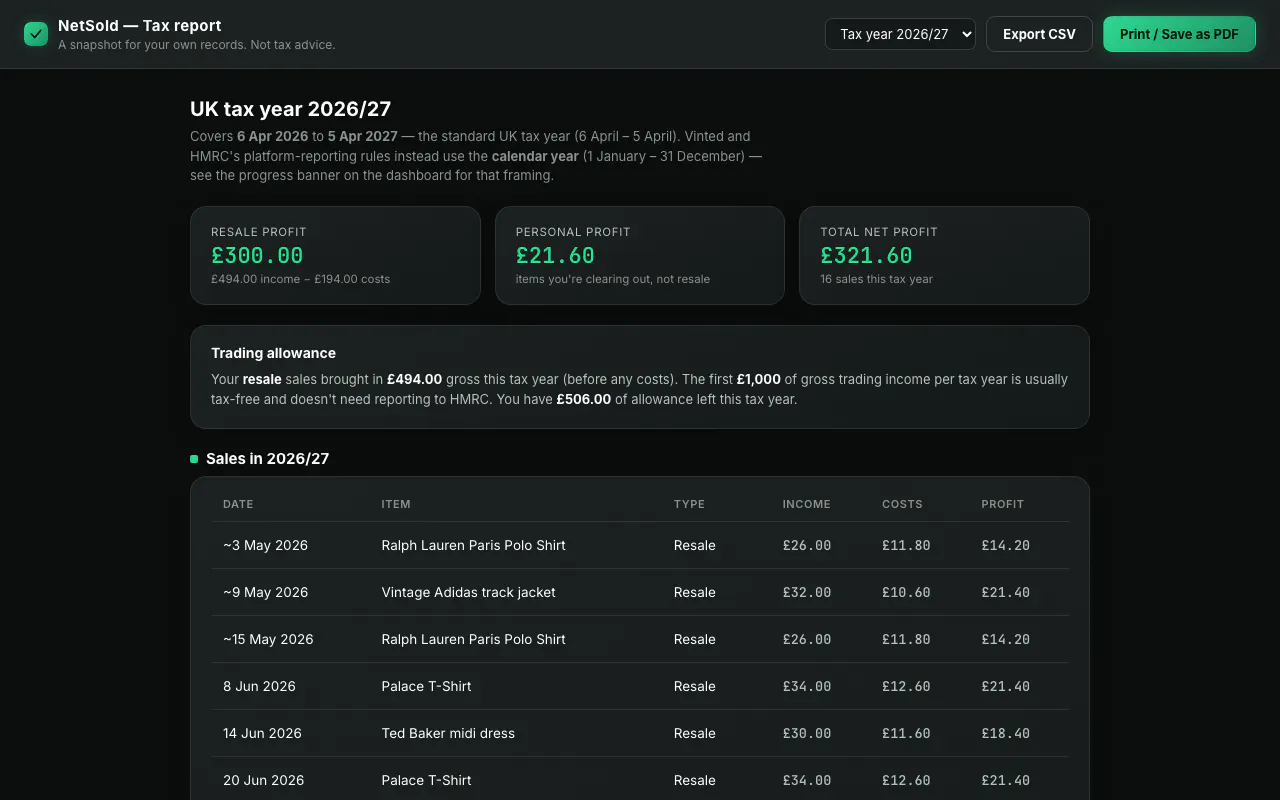Viewport: 1280px width, 800px height.
Task: Click 'items you're clearing out, not resale' caption
Action: coord(613,279)
